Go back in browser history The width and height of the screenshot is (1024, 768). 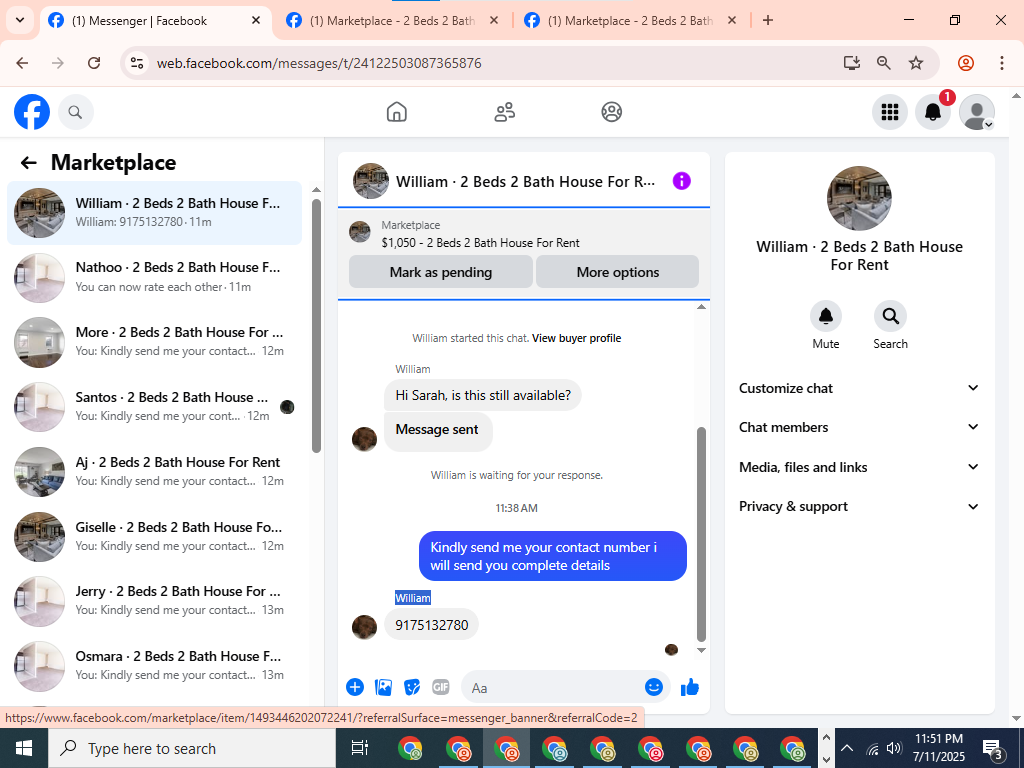point(22,63)
